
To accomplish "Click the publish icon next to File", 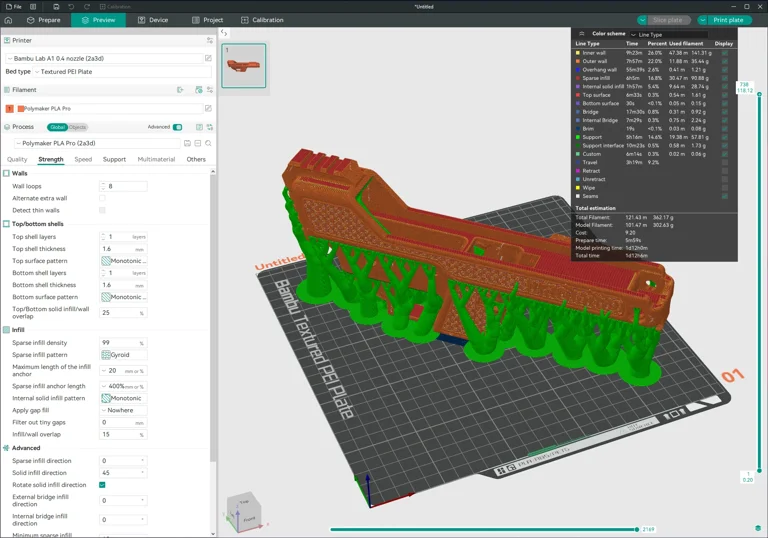I will click(x=33, y=7).
